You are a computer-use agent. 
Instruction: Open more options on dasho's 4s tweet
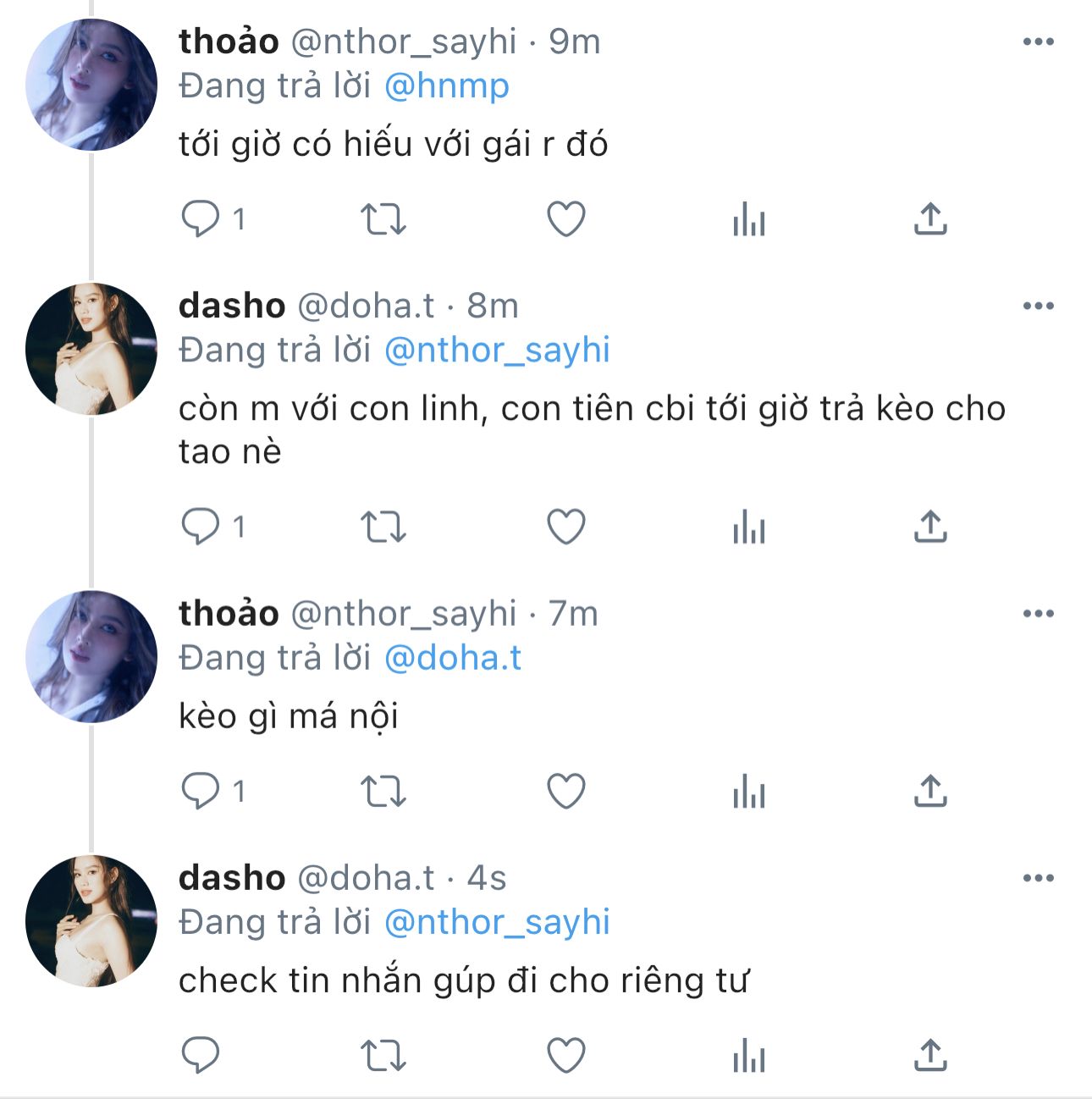pyautogui.click(x=1038, y=878)
